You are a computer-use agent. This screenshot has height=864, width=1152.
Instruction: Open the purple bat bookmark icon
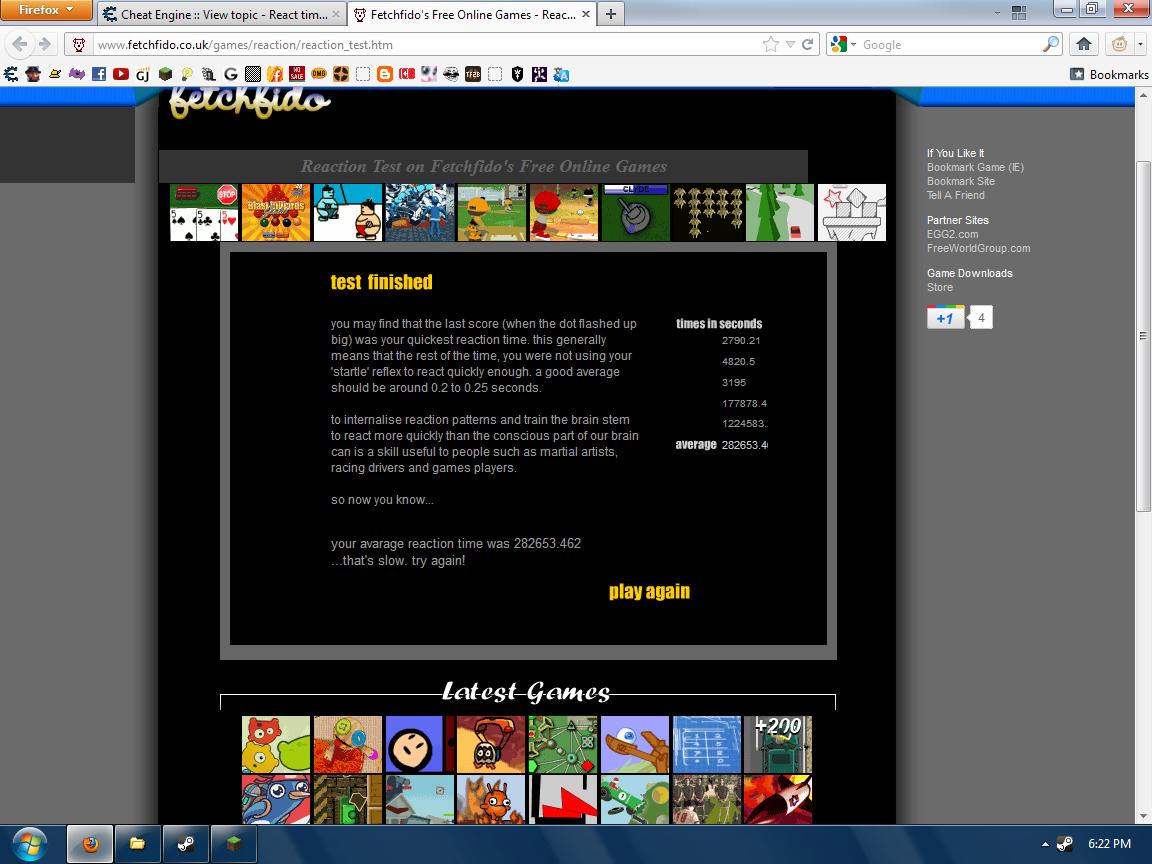76,74
